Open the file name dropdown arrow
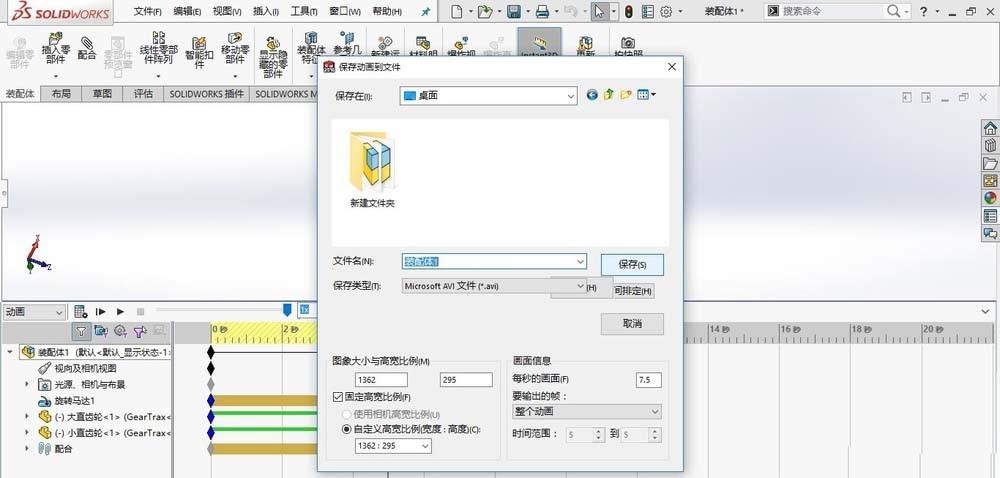 (x=580, y=261)
